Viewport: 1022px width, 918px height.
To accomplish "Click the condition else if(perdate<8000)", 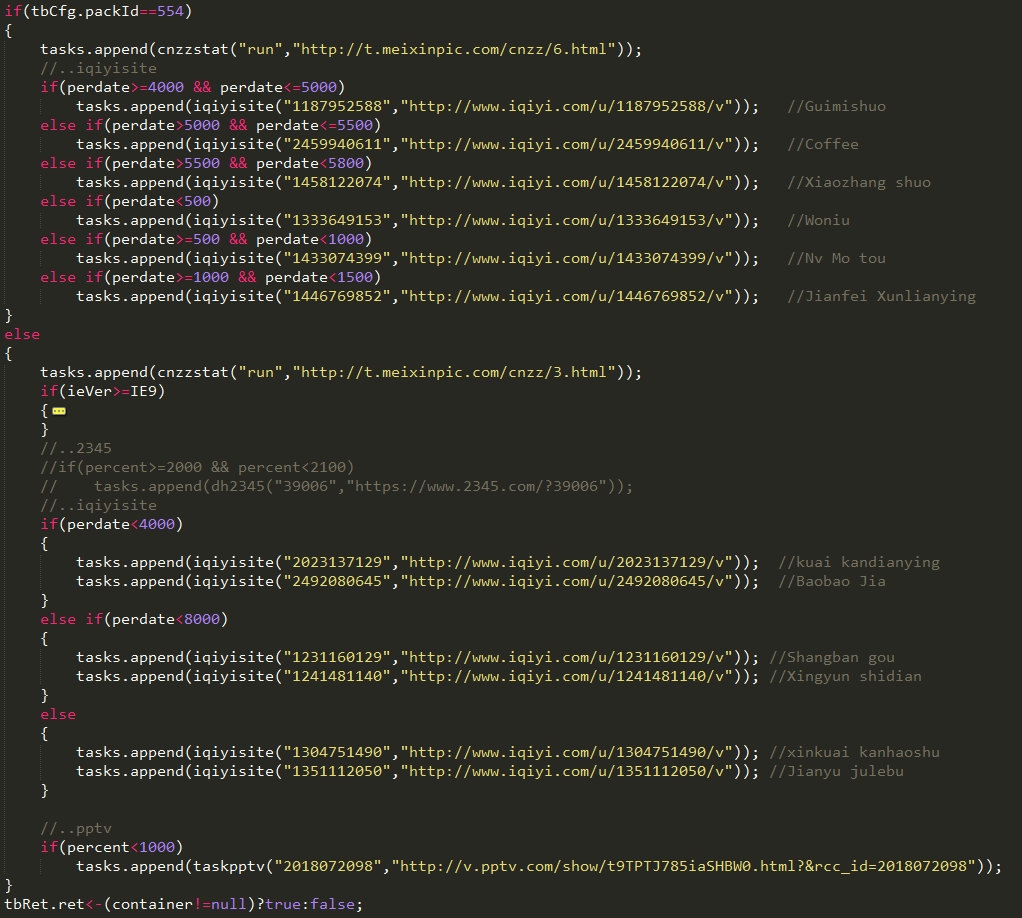I will pyautogui.click(x=134, y=619).
